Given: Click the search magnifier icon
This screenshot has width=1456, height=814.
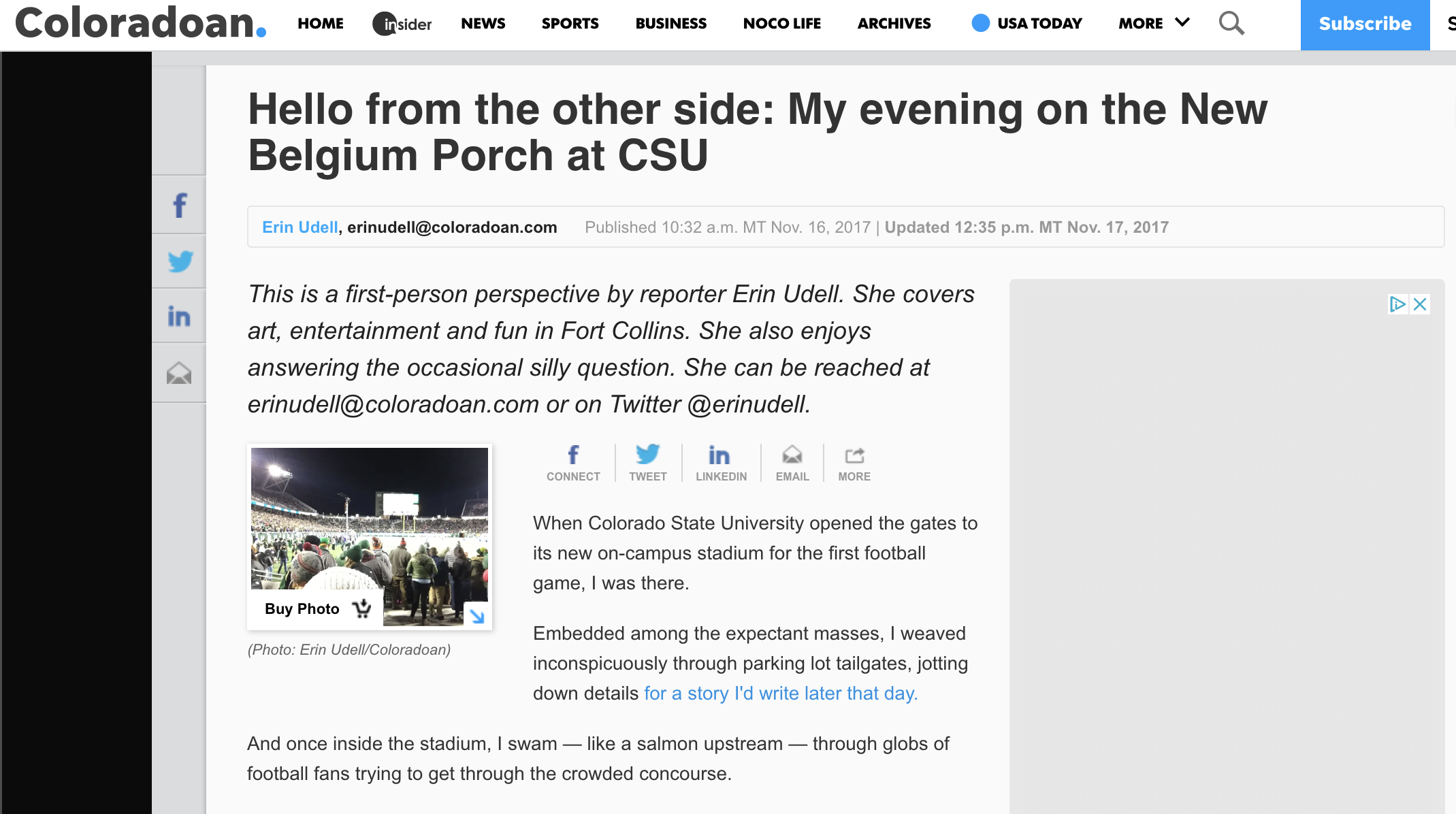Looking at the screenshot, I should point(1231,23).
